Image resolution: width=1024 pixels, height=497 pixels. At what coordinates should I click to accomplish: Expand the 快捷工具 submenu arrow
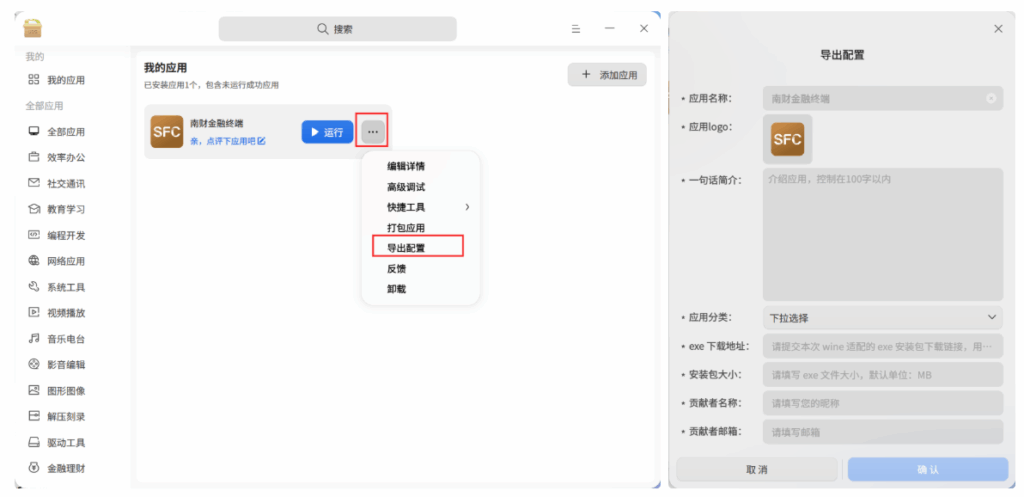(x=467, y=207)
